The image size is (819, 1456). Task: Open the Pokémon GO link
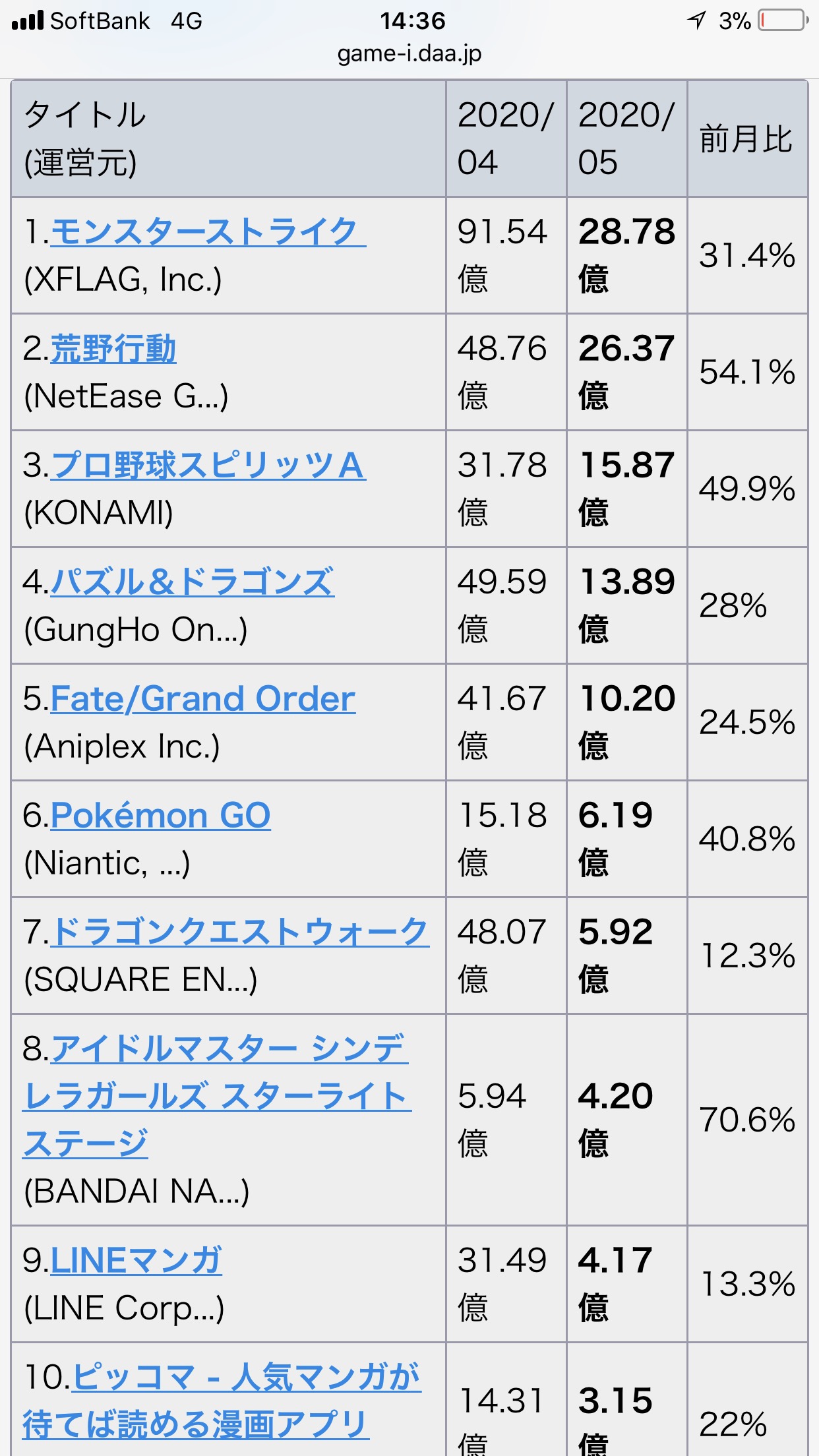pos(160,816)
